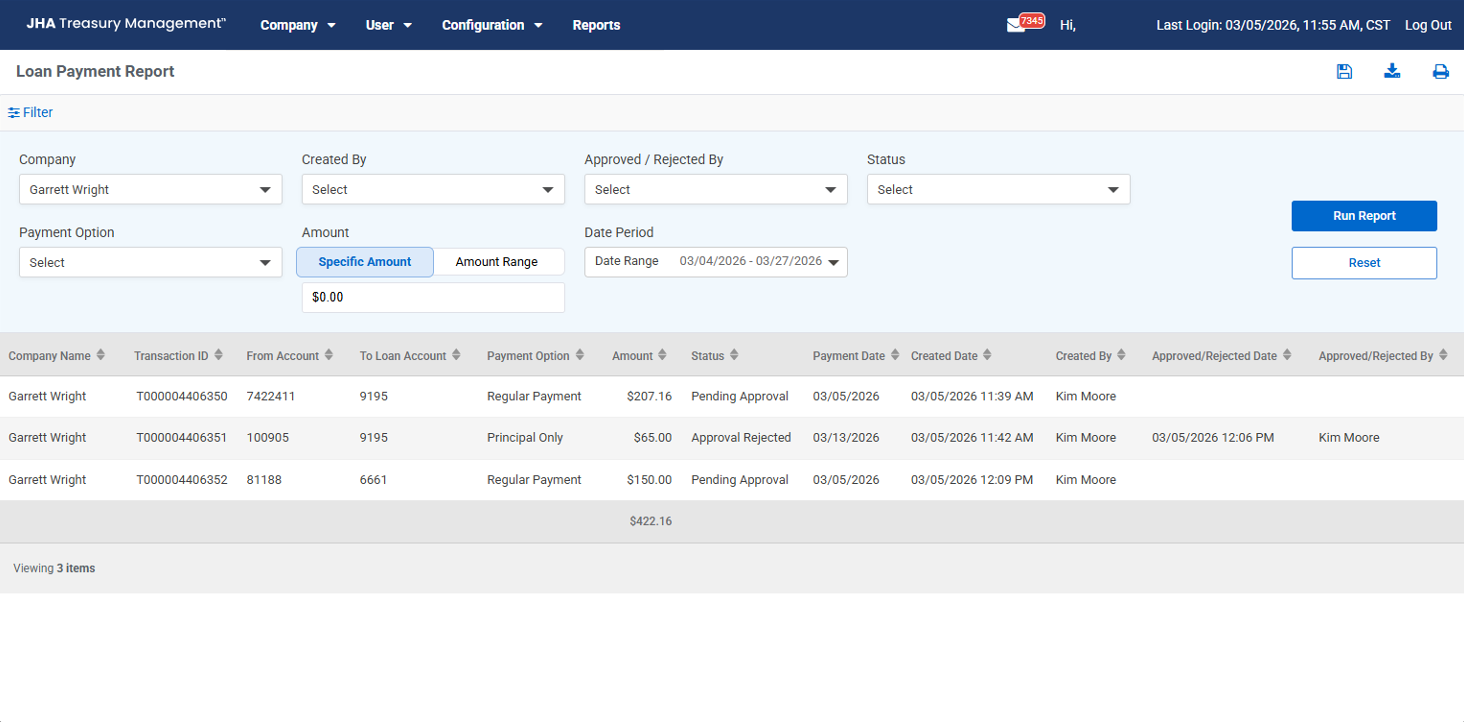The width and height of the screenshot is (1464, 722).
Task: Switch to Amount Range option
Action: click(497, 262)
